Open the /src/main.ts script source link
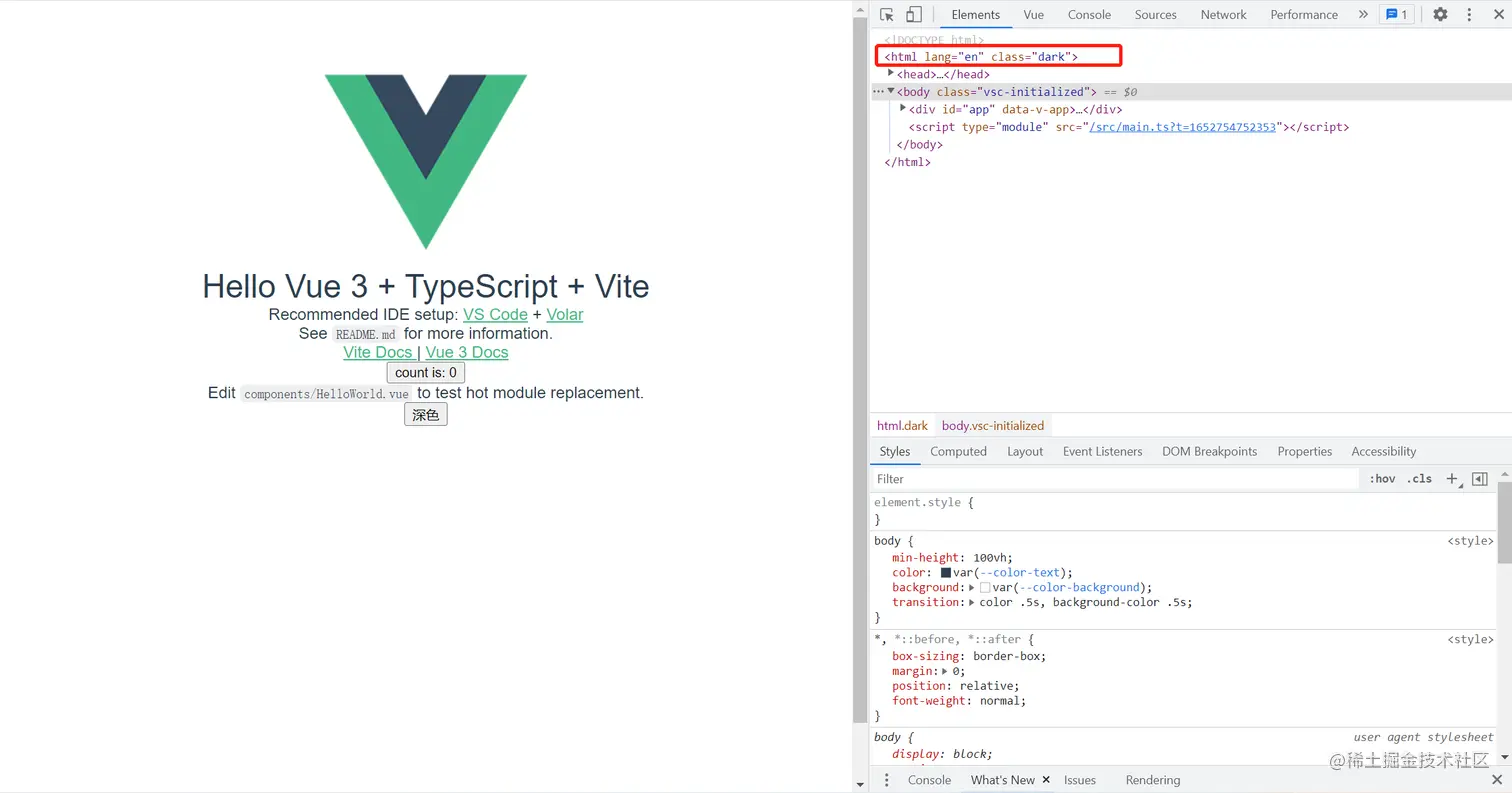The height and width of the screenshot is (793, 1512). click(x=1183, y=127)
